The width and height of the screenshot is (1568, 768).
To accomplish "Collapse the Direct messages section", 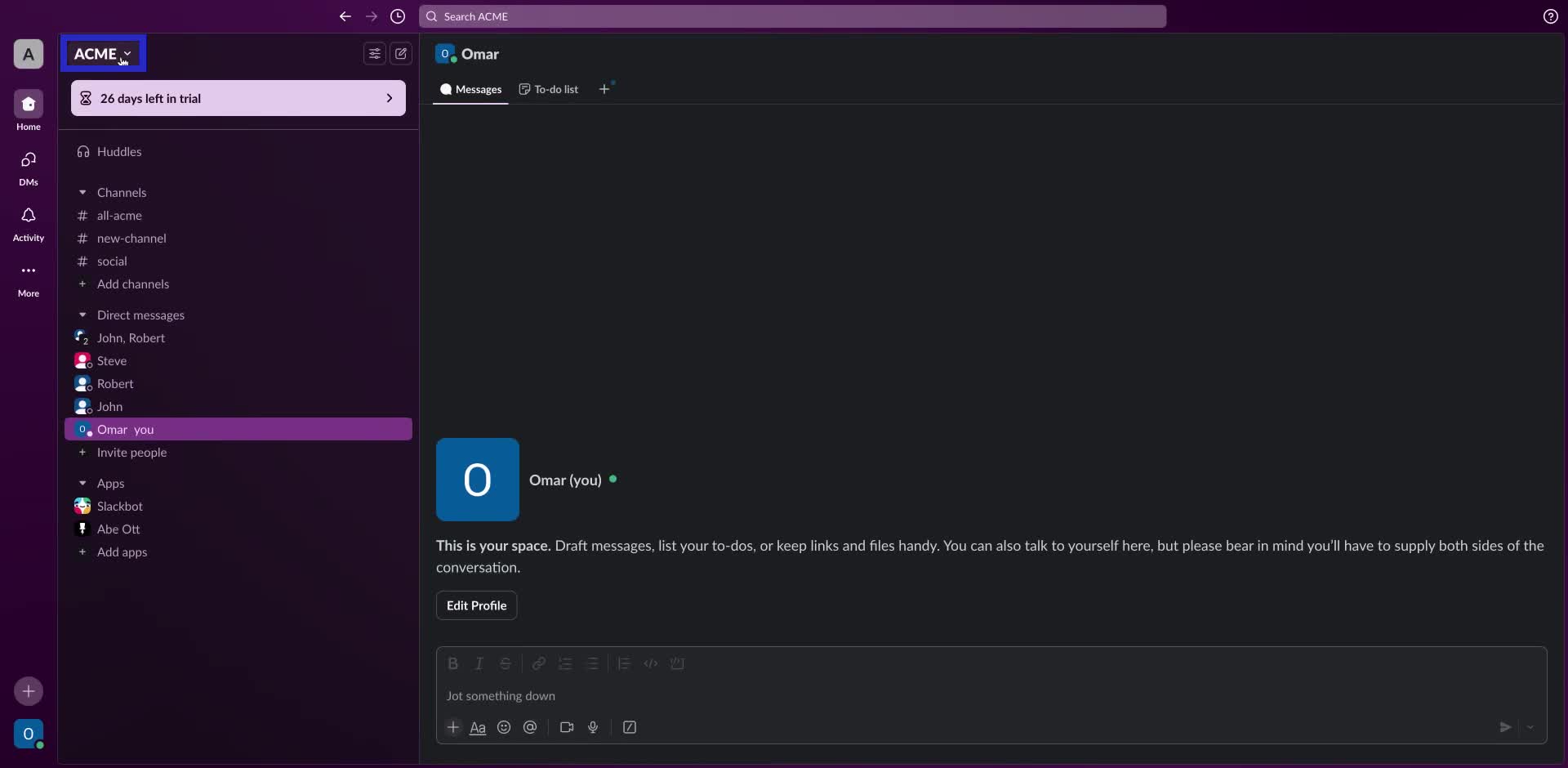I will 82,315.
